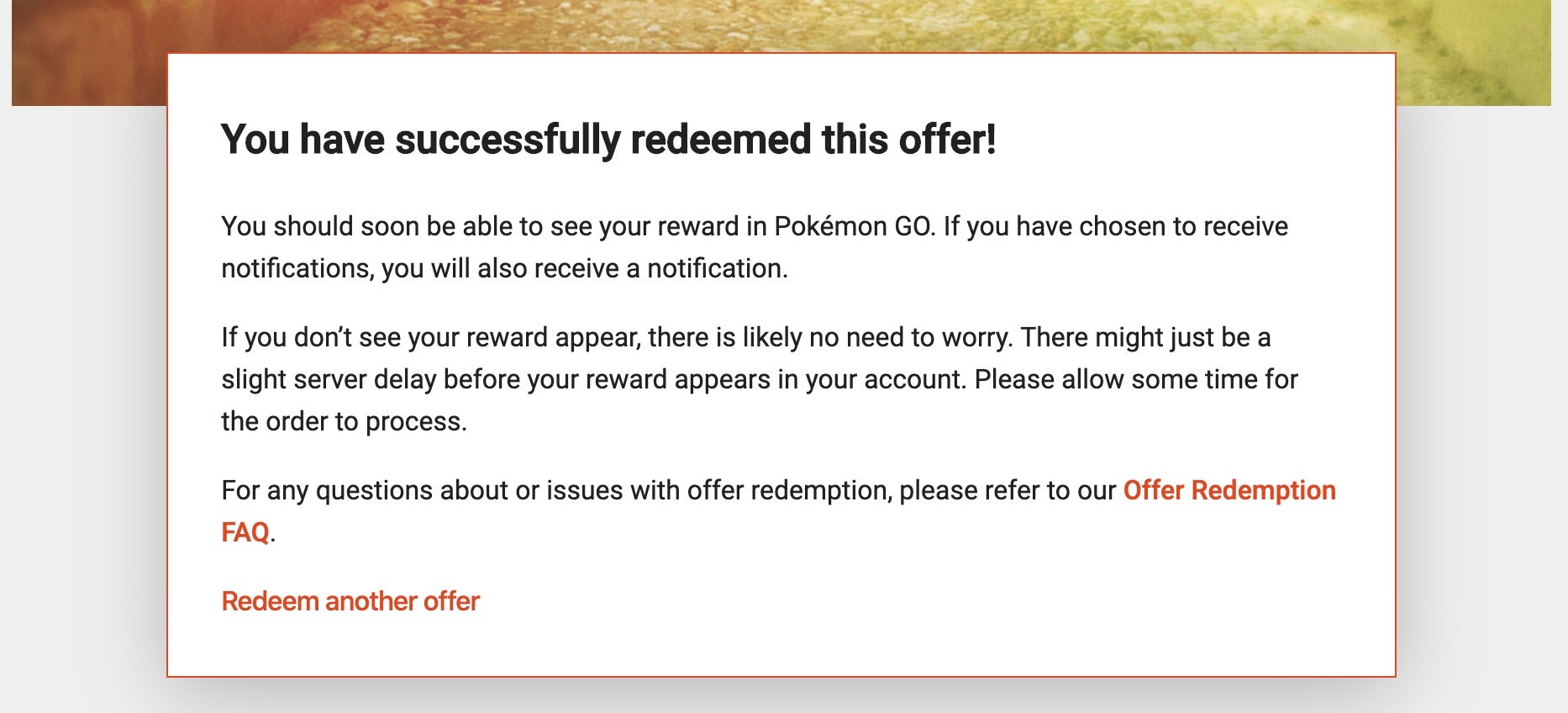Click the text "Pokémon GO"
This screenshot has height=713, width=1568.
[x=852, y=226]
